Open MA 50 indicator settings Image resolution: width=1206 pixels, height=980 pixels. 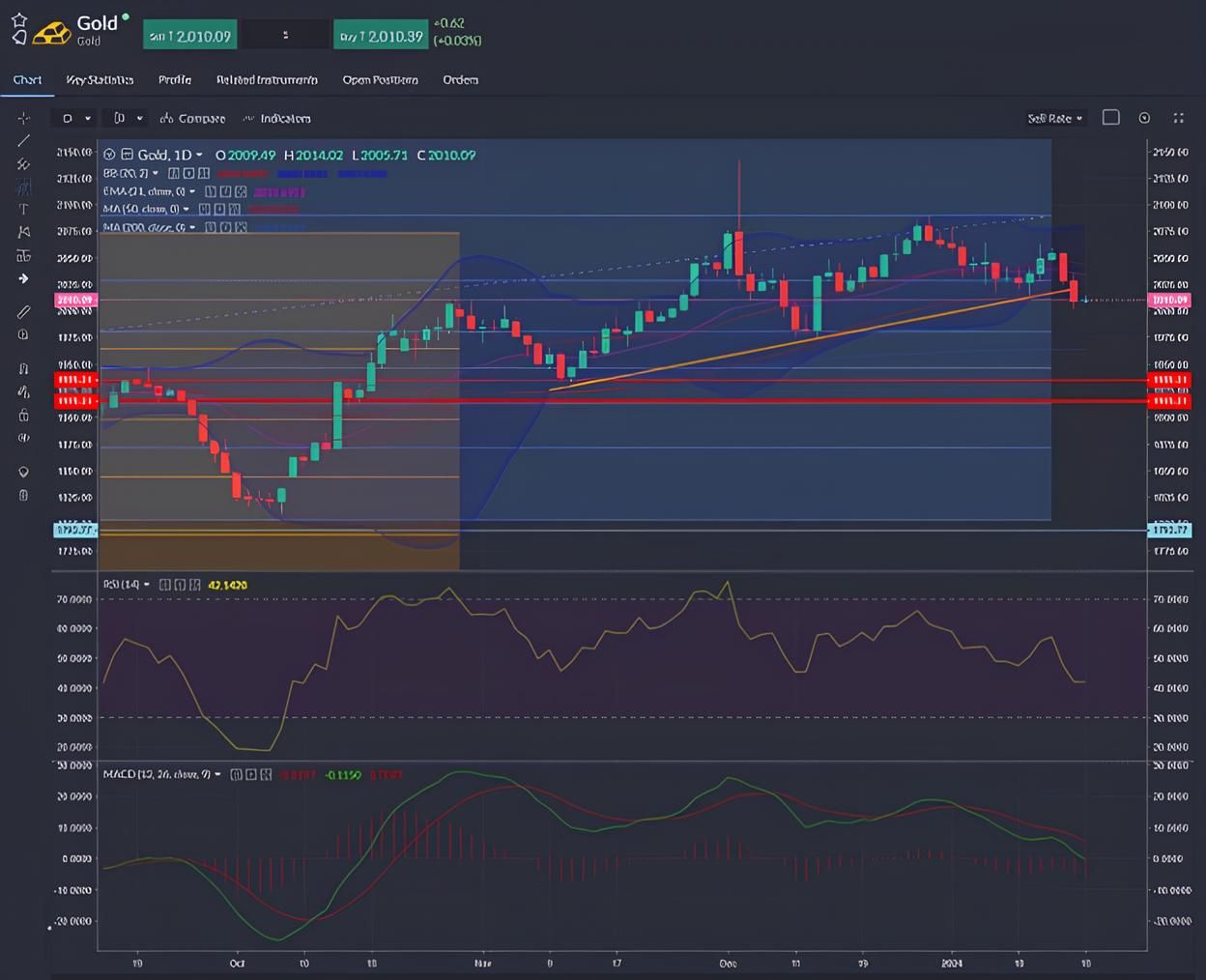pyautogui.click(x=219, y=209)
